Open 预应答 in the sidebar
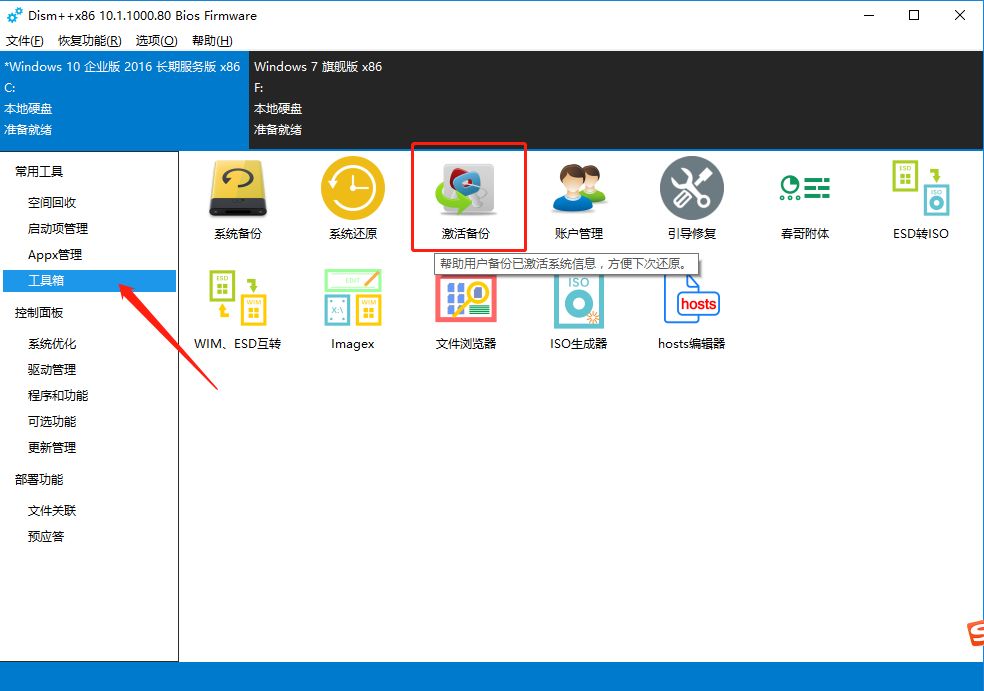Image resolution: width=984 pixels, height=691 pixels. coord(46,537)
